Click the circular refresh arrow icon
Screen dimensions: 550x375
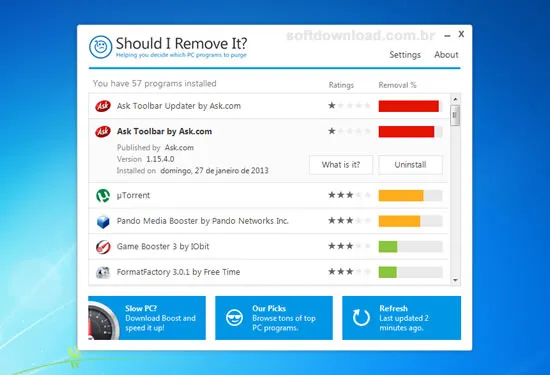coord(361,318)
